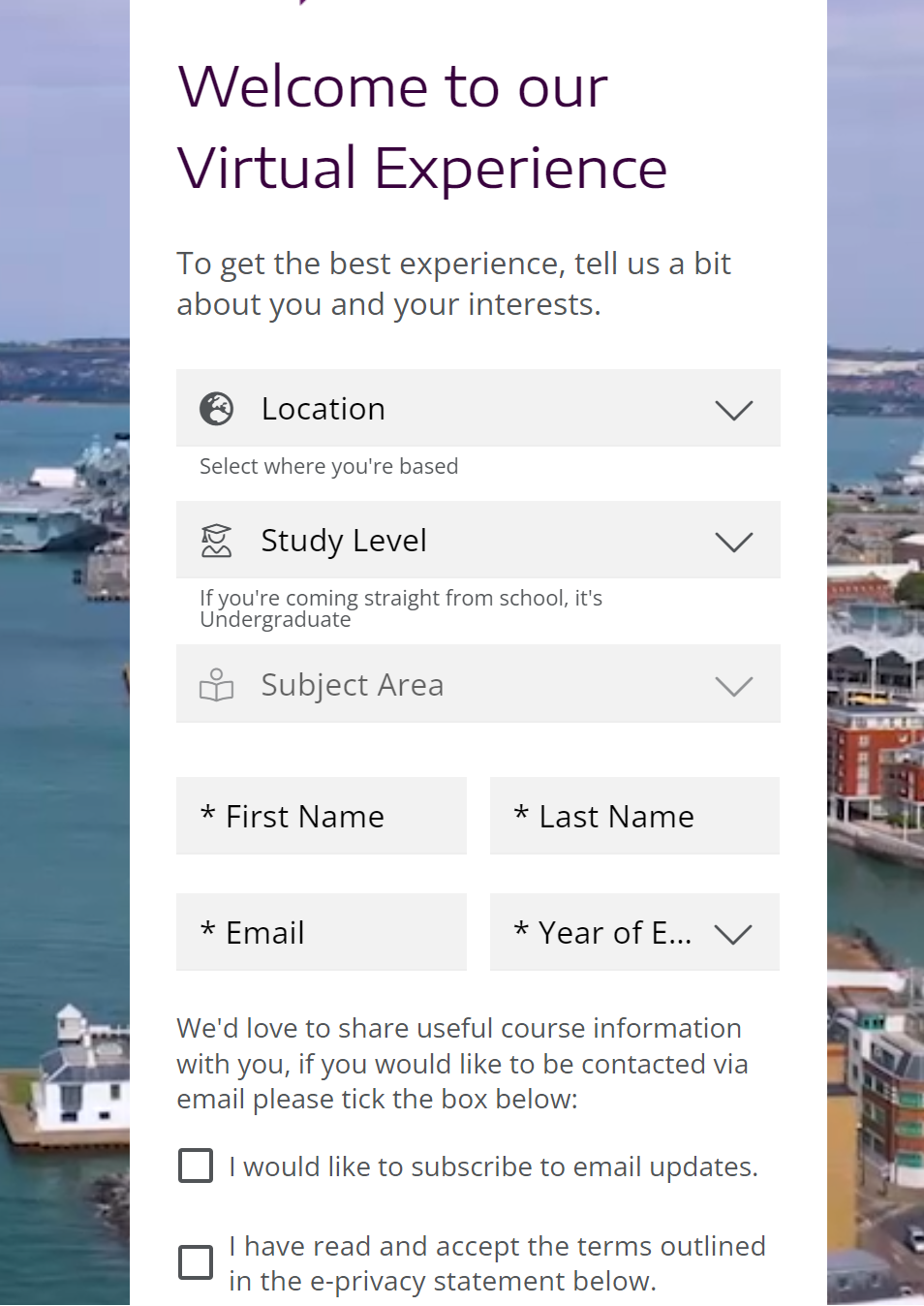Open the Subject Area dropdown field
The width and height of the screenshot is (924, 1306).
[478, 684]
